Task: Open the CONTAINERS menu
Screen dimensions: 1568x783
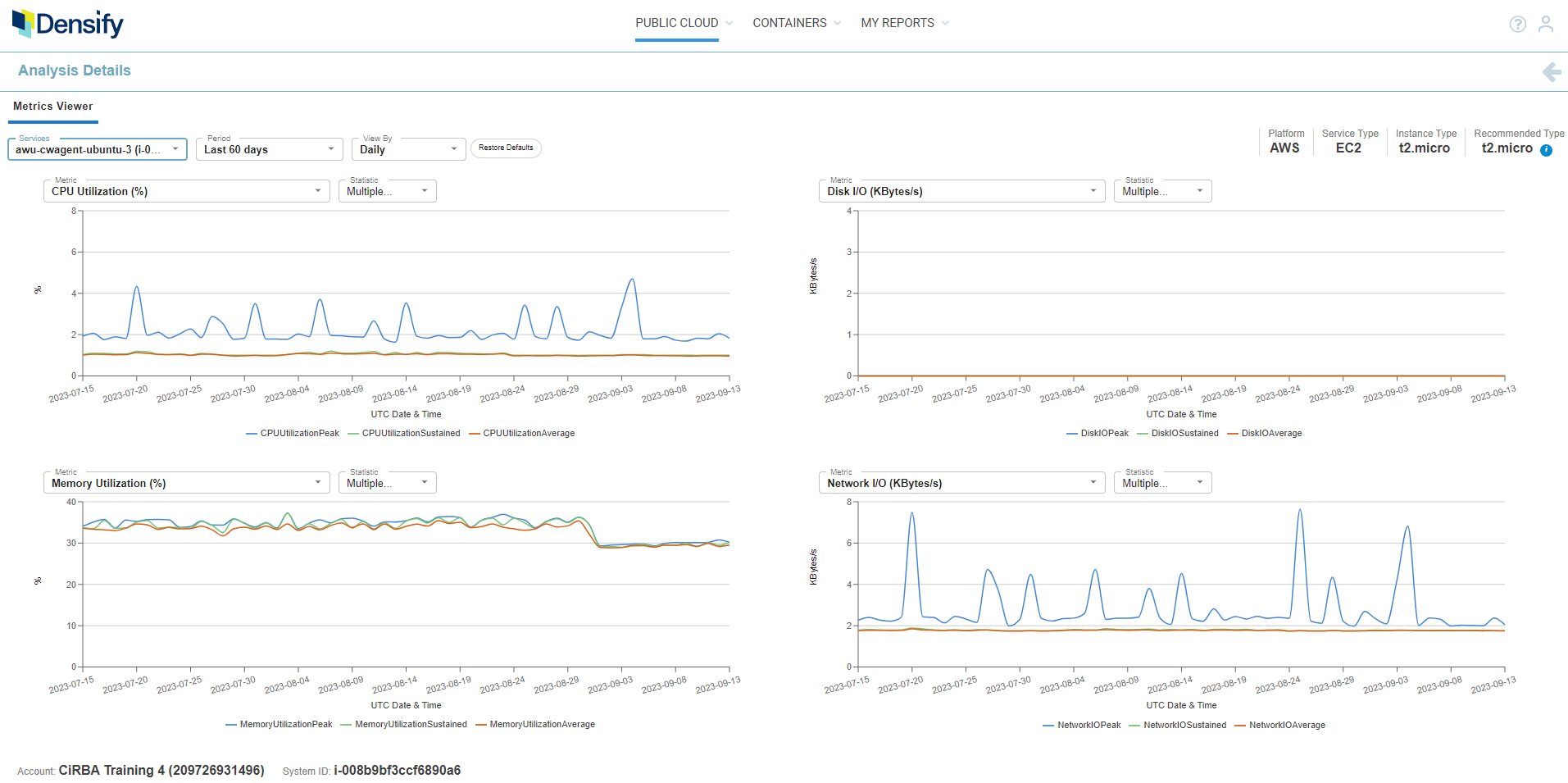Action: [797, 23]
